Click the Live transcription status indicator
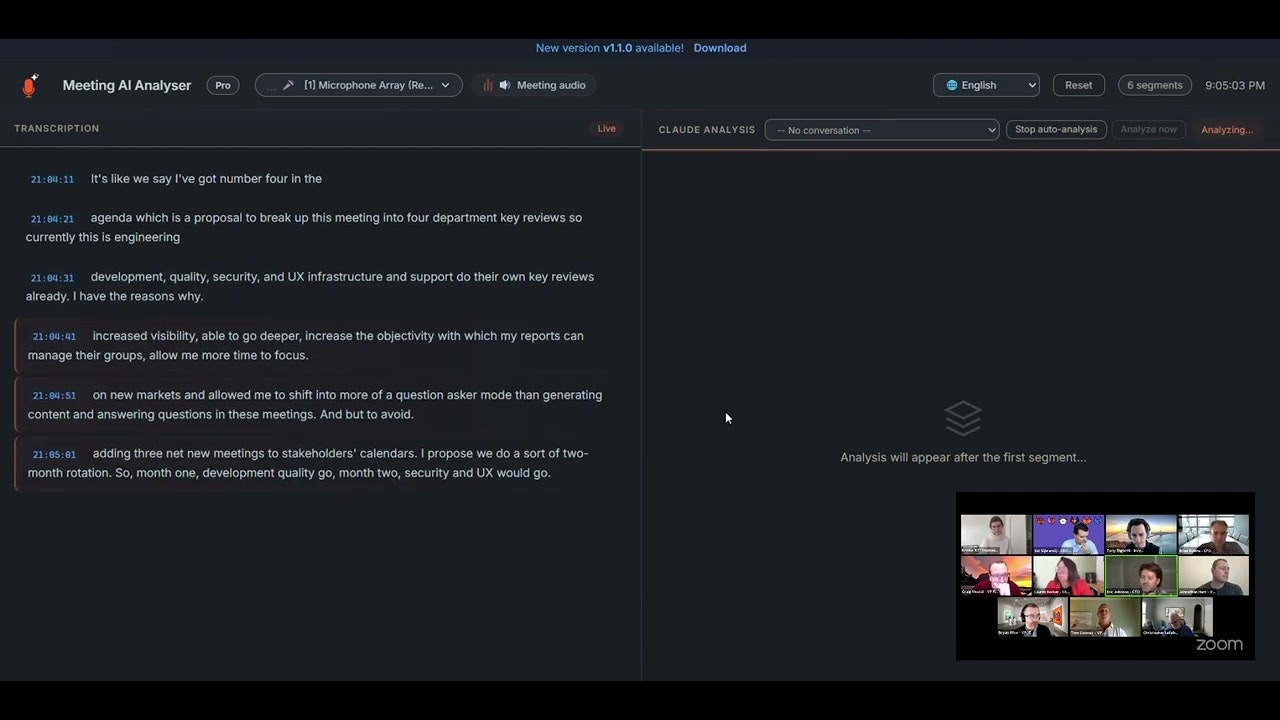1280x720 pixels. pos(606,128)
